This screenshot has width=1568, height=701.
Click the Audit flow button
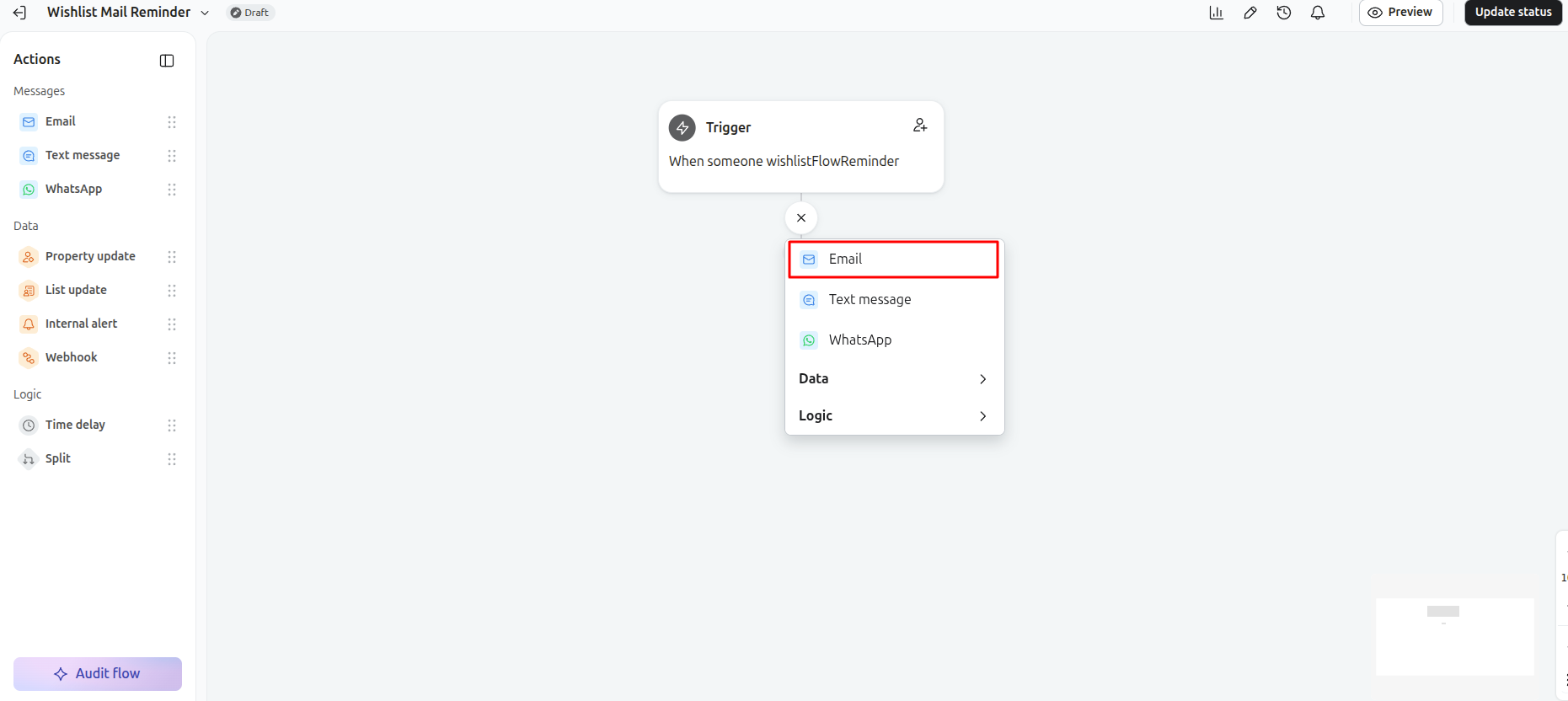98,674
